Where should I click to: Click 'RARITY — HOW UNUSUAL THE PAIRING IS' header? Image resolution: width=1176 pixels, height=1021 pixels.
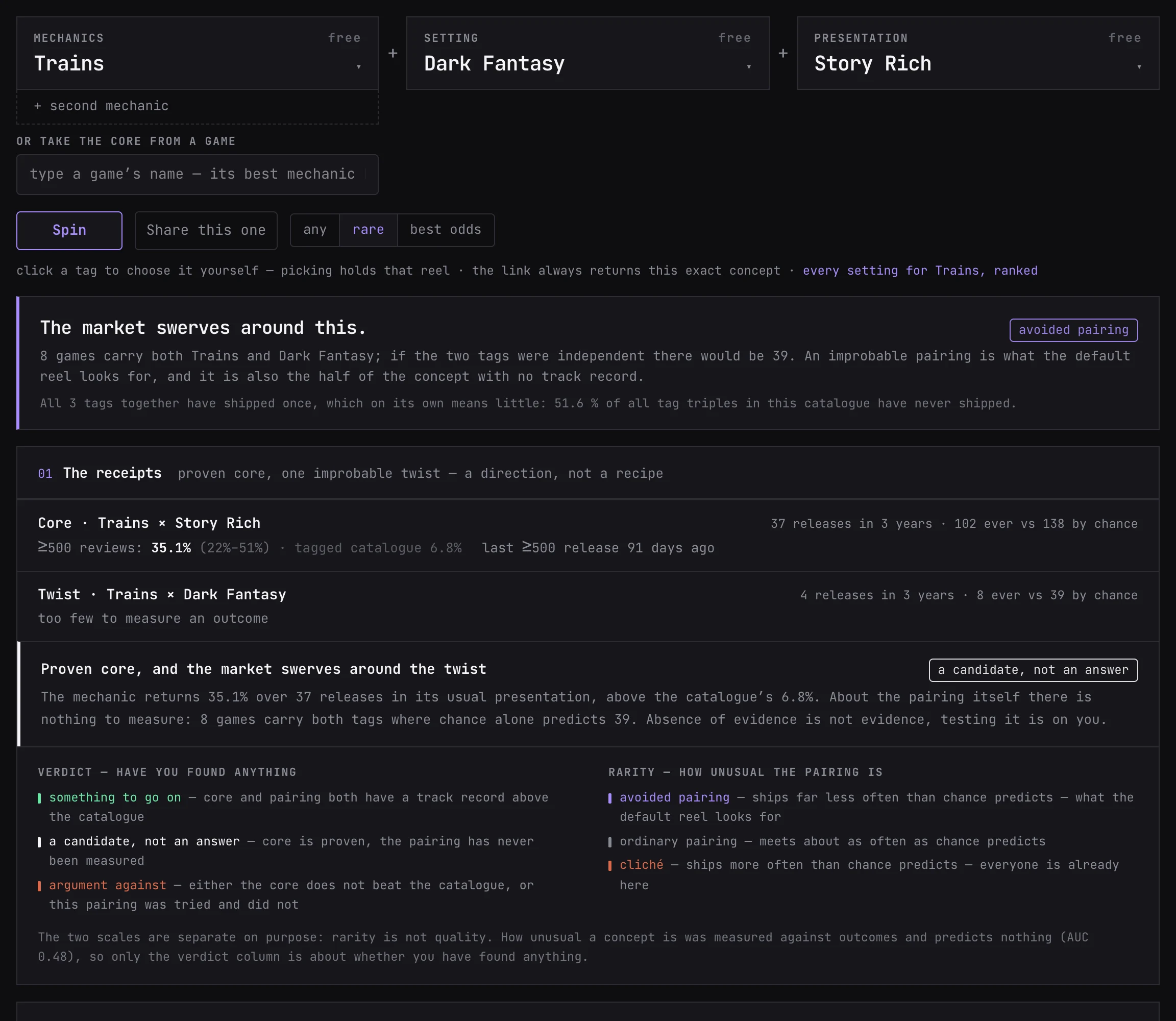tap(745, 772)
